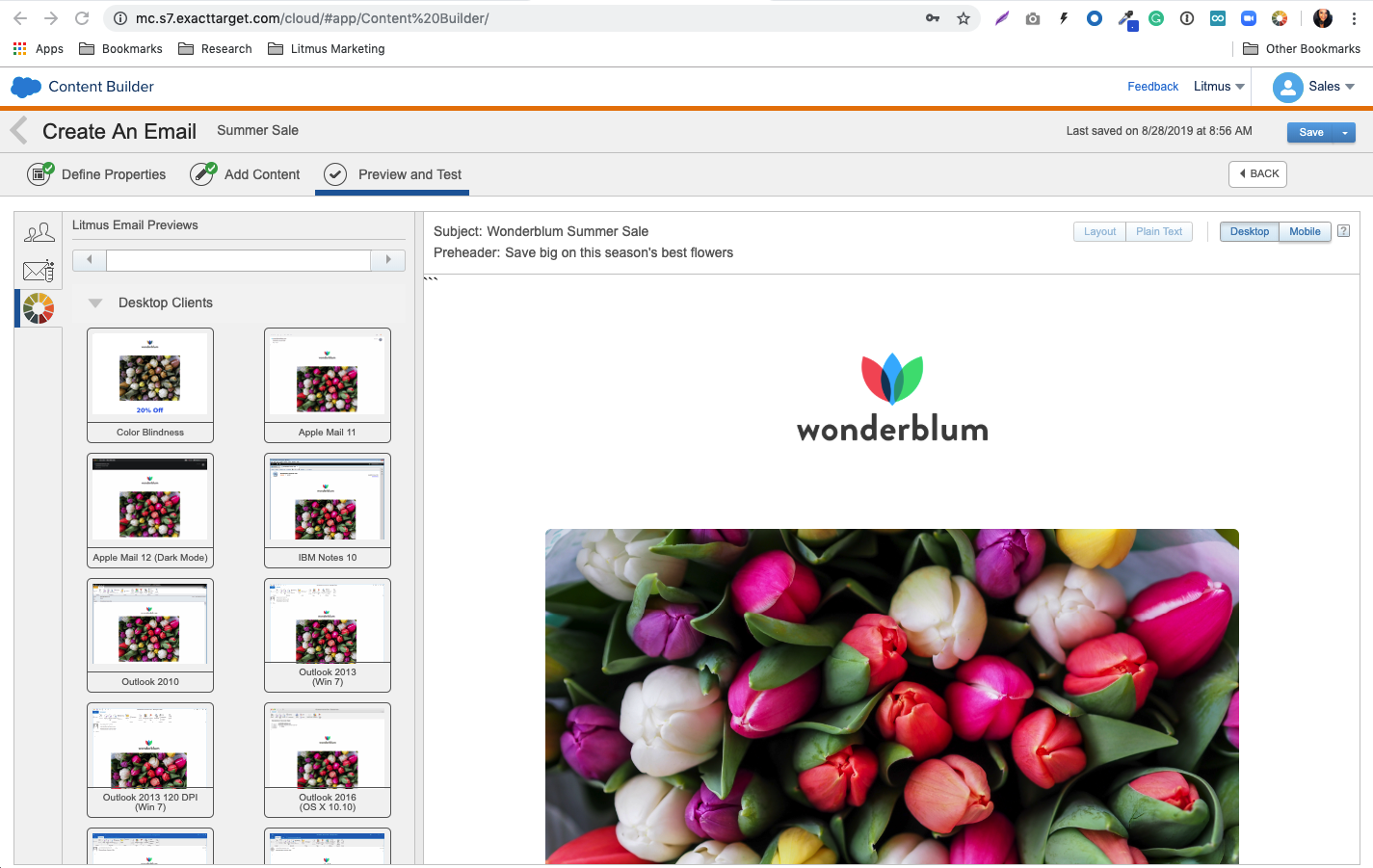Image resolution: width=1373 pixels, height=868 pixels.
Task: Open the Sales user dropdown
Action: click(x=1332, y=87)
